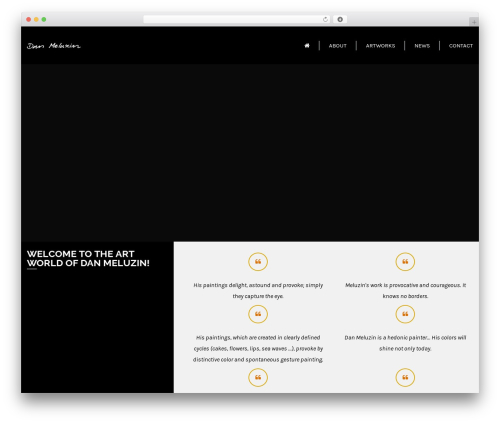500x423 pixels.
Task: Open a new browser tab with the plus button
Action: (474, 22)
